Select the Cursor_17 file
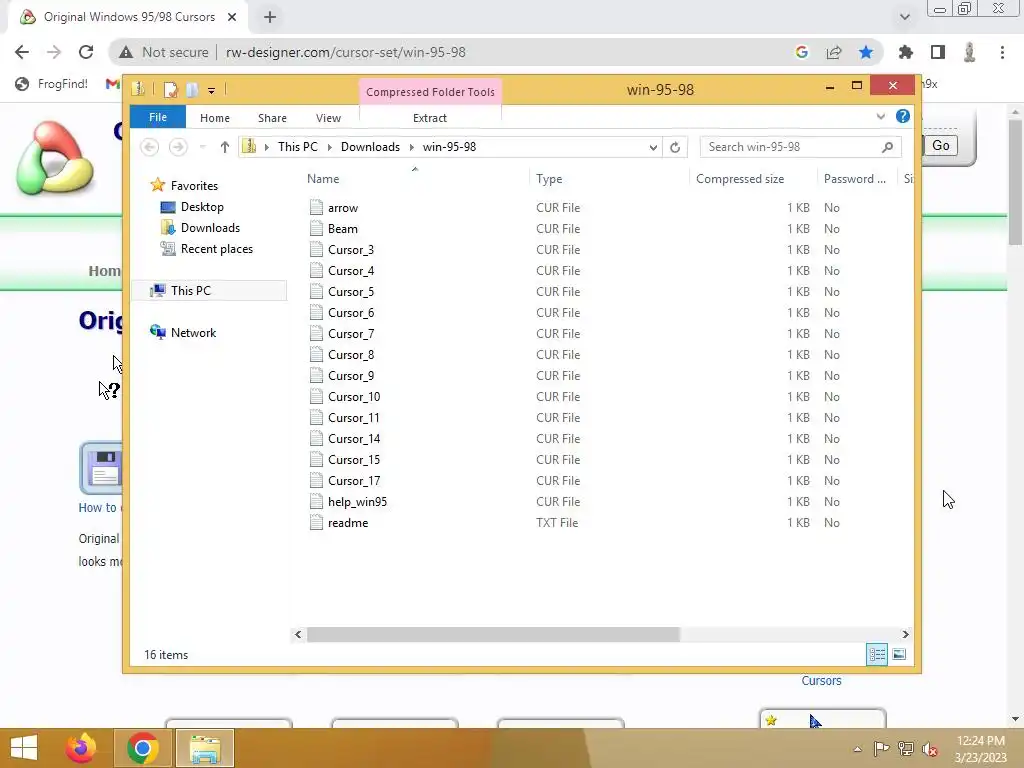 (x=354, y=481)
